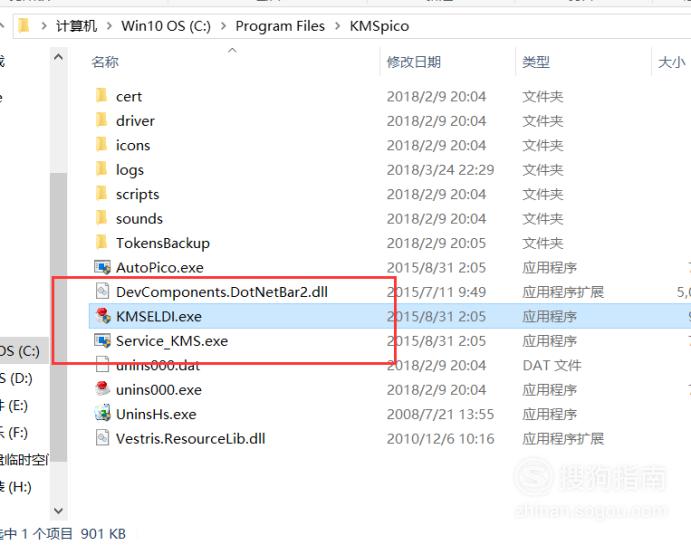Click navigation pane scroll up arrow

tap(58, 57)
